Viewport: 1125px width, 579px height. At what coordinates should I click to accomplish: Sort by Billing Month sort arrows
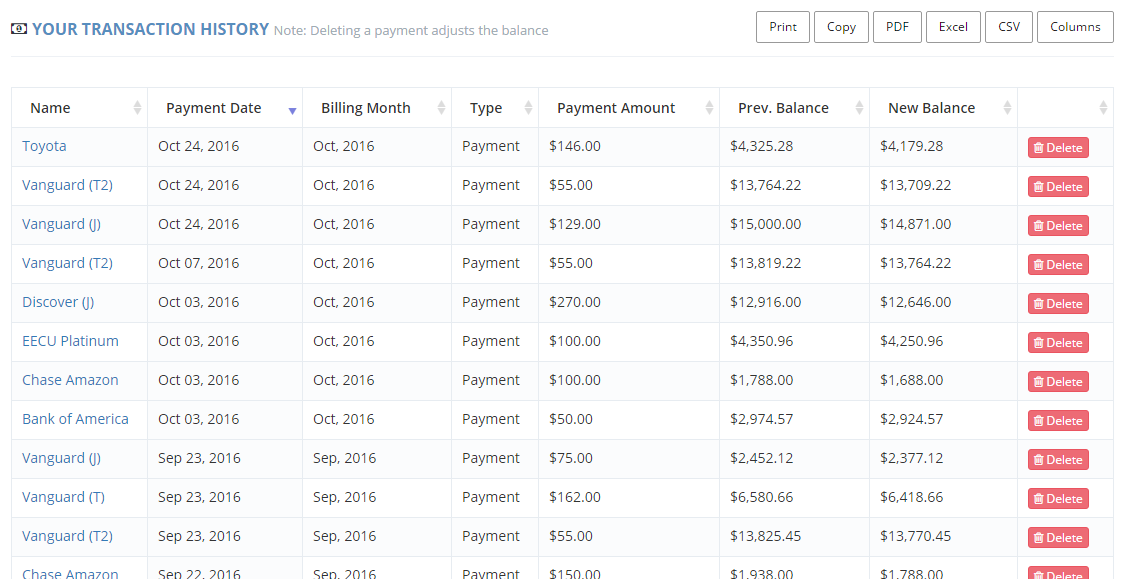[x=441, y=108]
